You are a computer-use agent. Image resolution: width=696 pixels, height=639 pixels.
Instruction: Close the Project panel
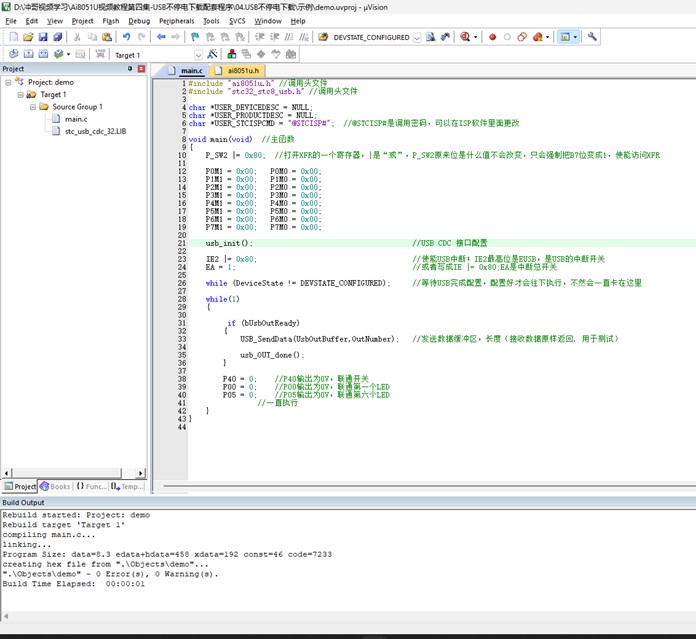pyautogui.click(x=141, y=69)
